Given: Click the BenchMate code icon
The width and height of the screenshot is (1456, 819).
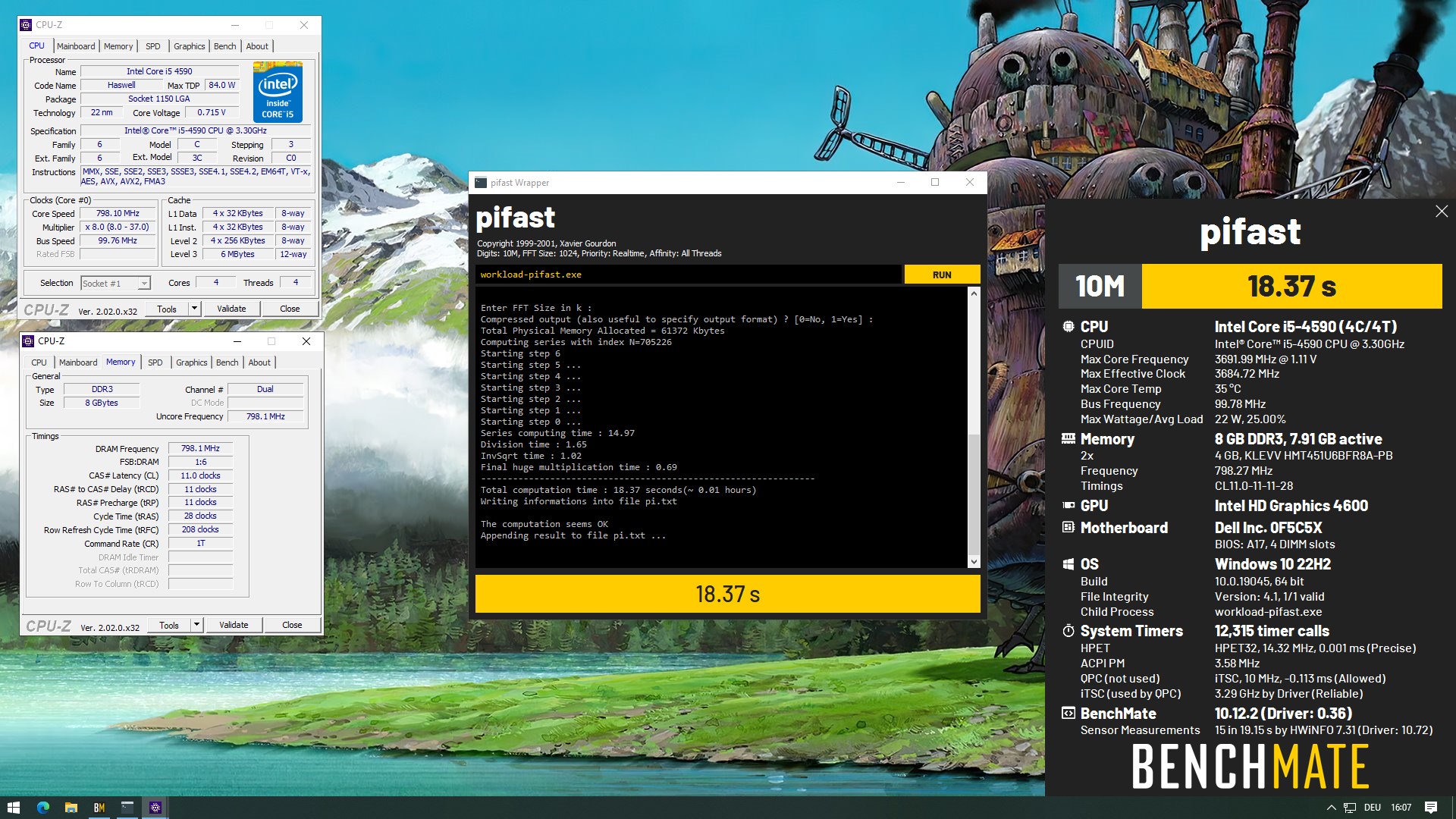Looking at the screenshot, I should pos(1068,714).
